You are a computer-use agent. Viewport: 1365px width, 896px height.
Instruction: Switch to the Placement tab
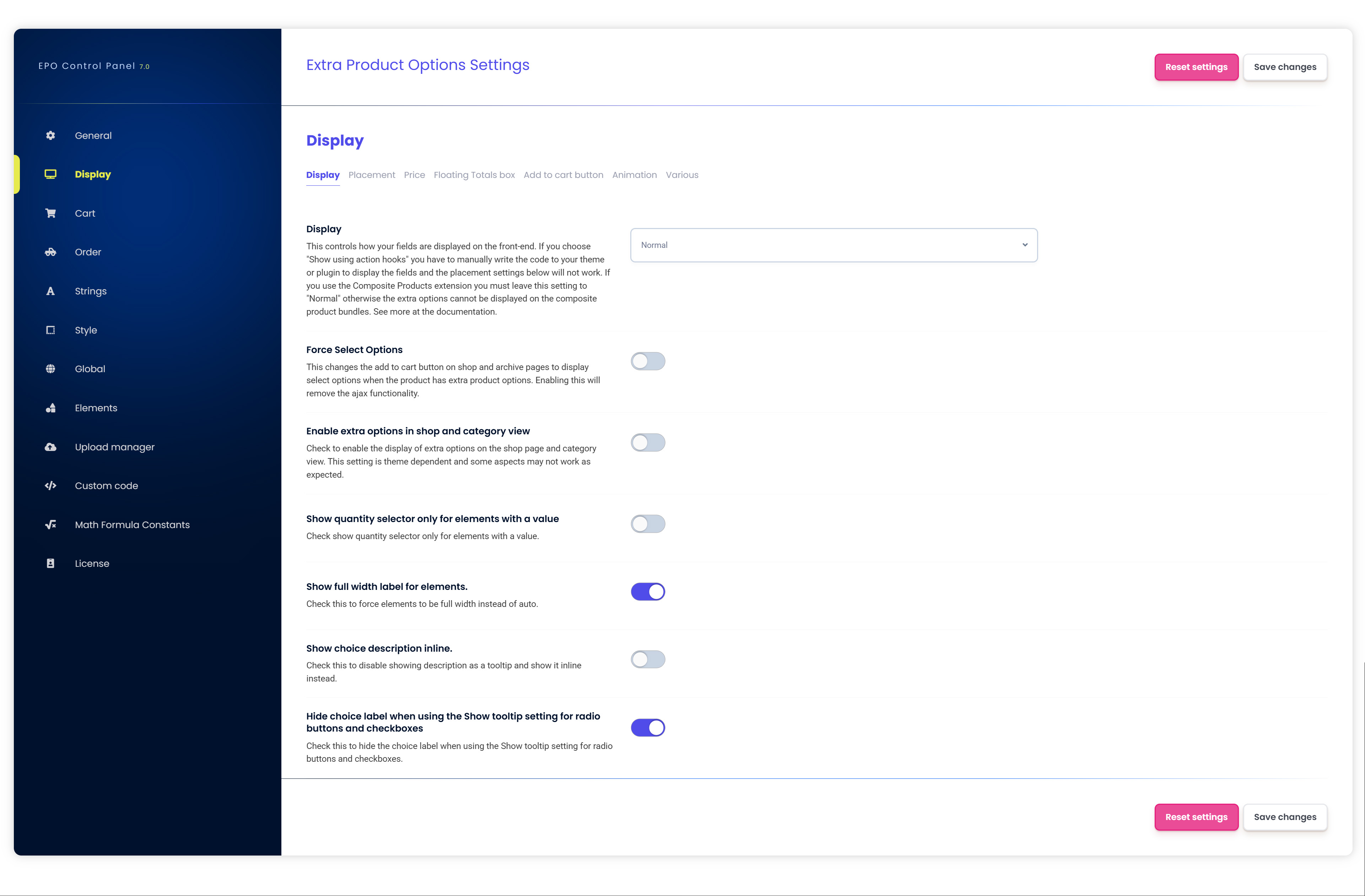pos(372,175)
